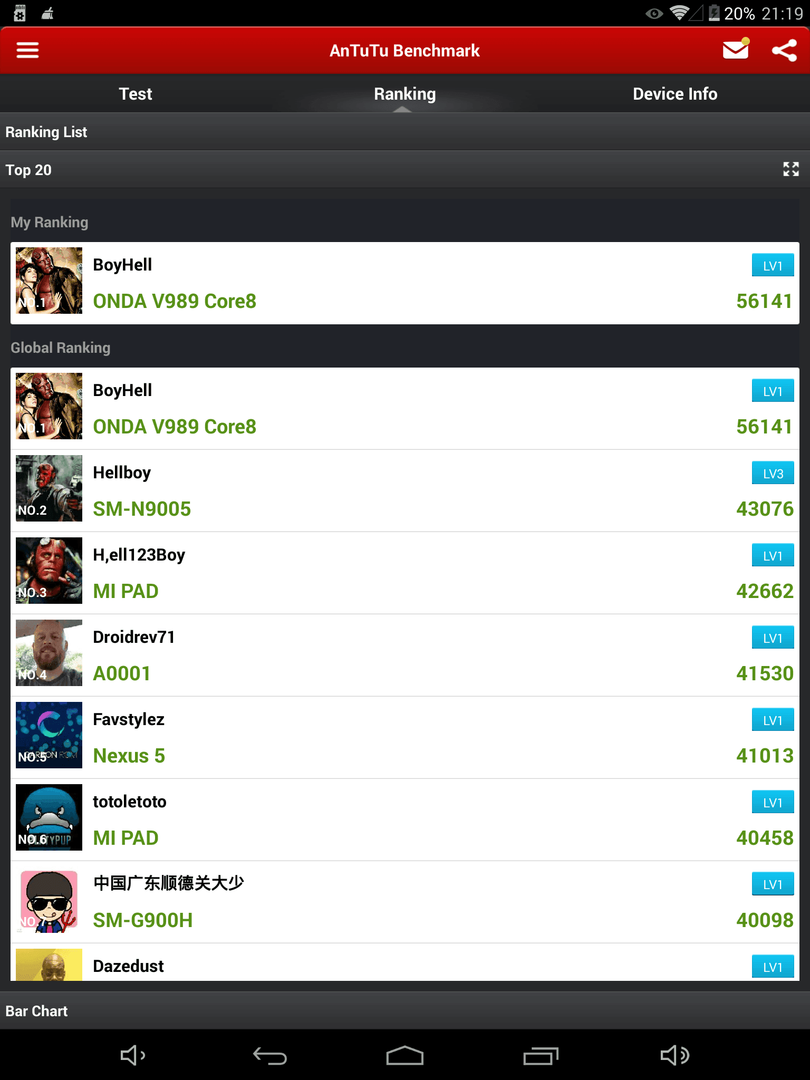Screen dimensions: 810x1080
Task: Open the hamburger menu icon
Action: (x=28, y=50)
